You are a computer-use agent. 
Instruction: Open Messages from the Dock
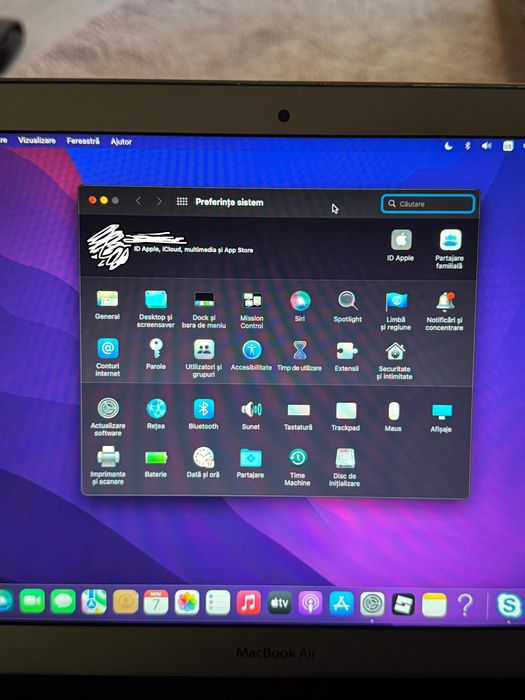tap(63, 602)
